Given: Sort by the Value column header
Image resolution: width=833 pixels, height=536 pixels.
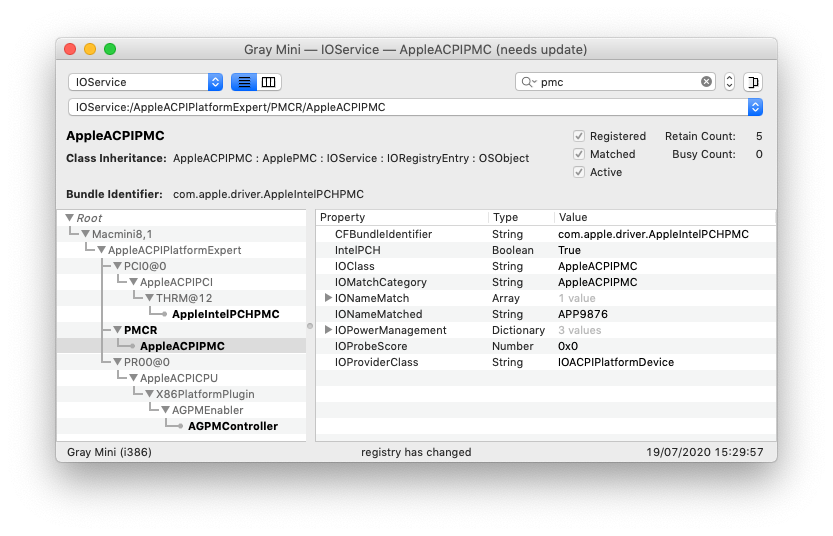Looking at the screenshot, I should tap(665, 217).
